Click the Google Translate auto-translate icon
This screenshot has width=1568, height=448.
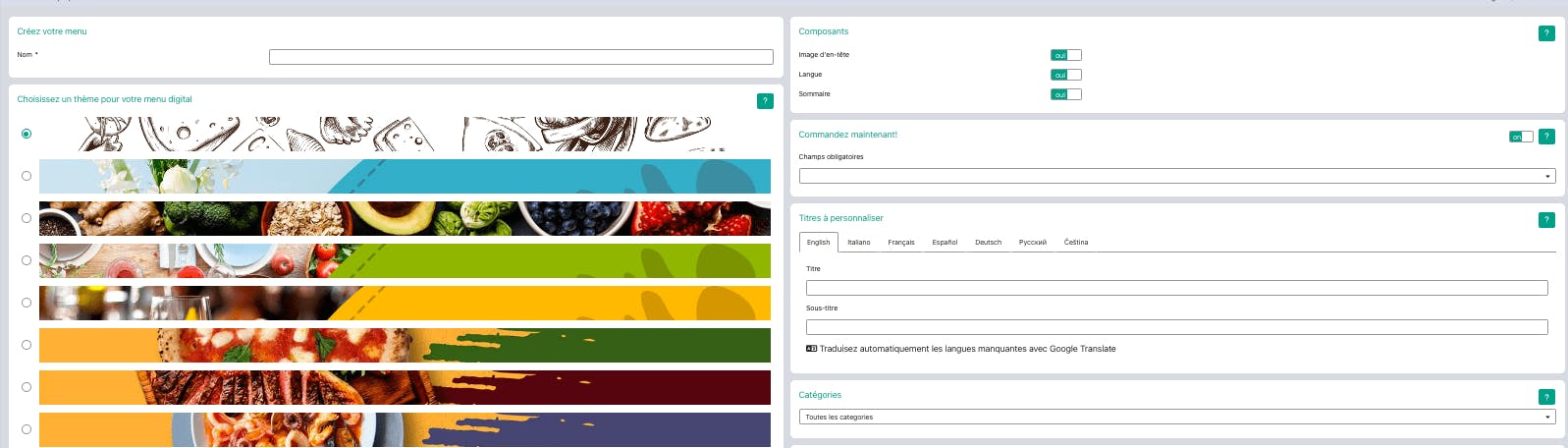811,349
